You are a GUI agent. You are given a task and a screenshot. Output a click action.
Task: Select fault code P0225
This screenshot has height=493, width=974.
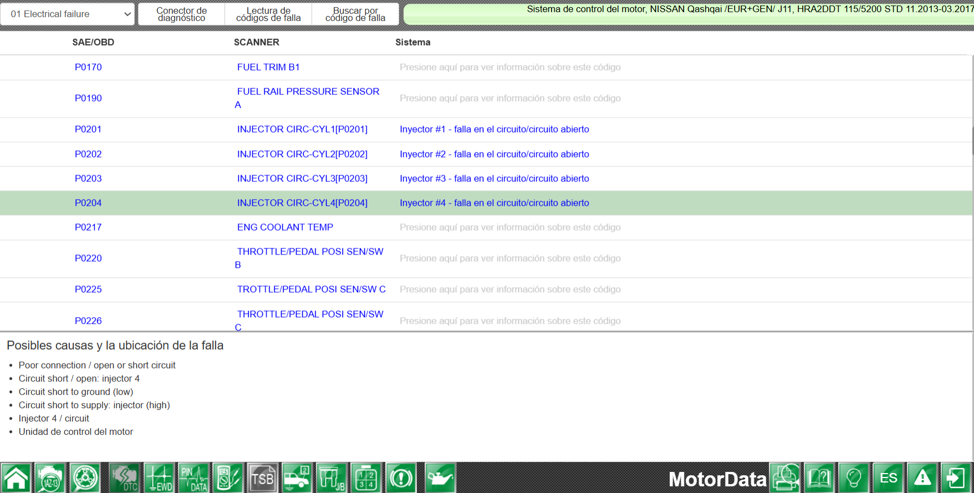click(88, 289)
